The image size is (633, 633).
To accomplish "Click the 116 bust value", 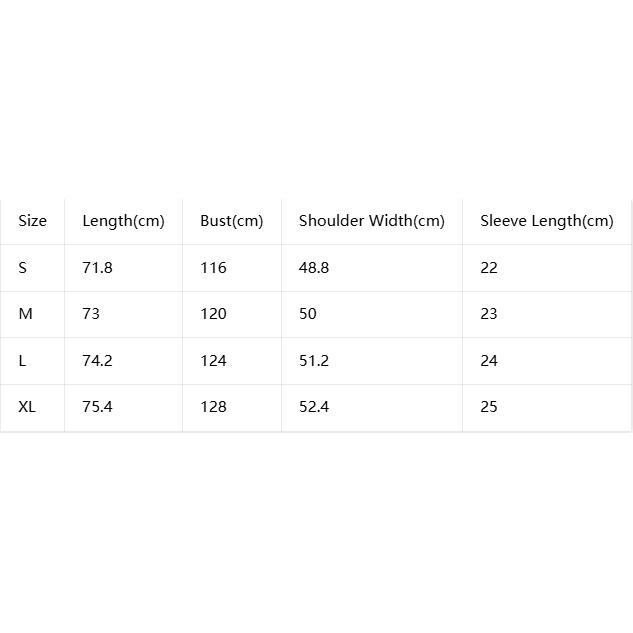I will 214,268.
